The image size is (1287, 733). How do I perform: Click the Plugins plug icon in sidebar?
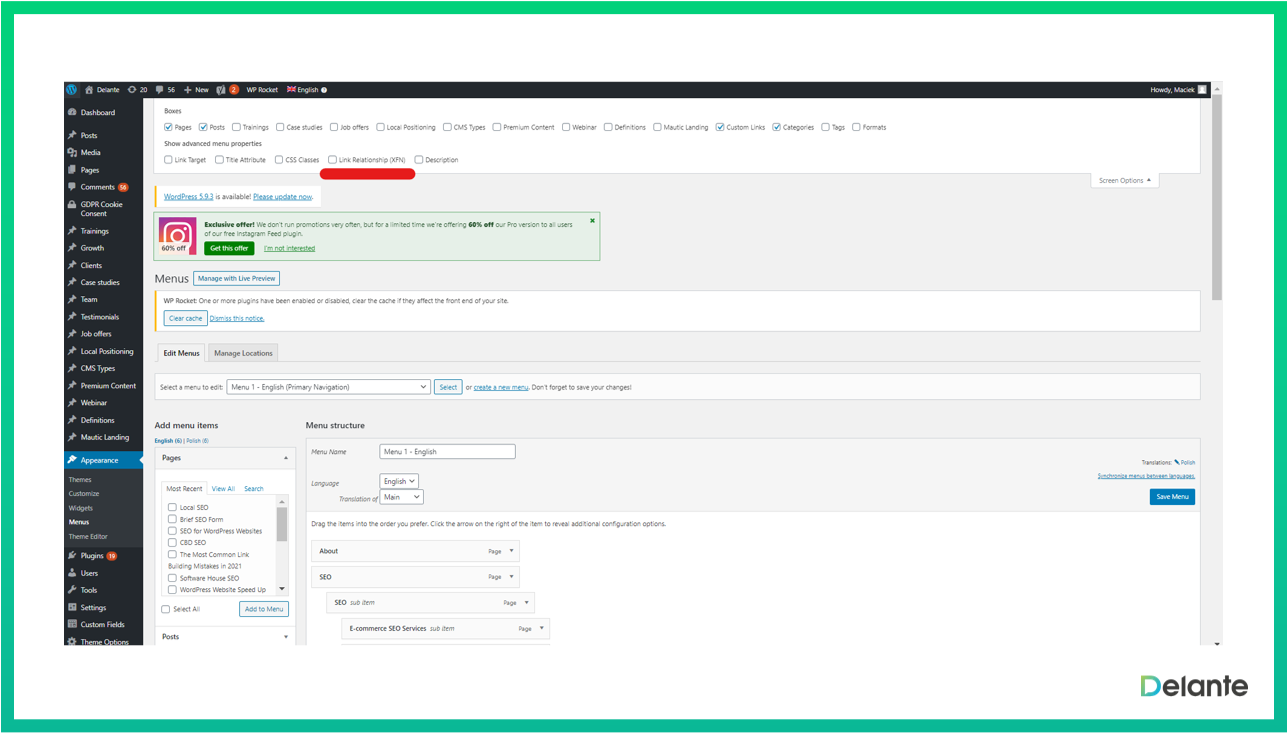click(x=72, y=556)
